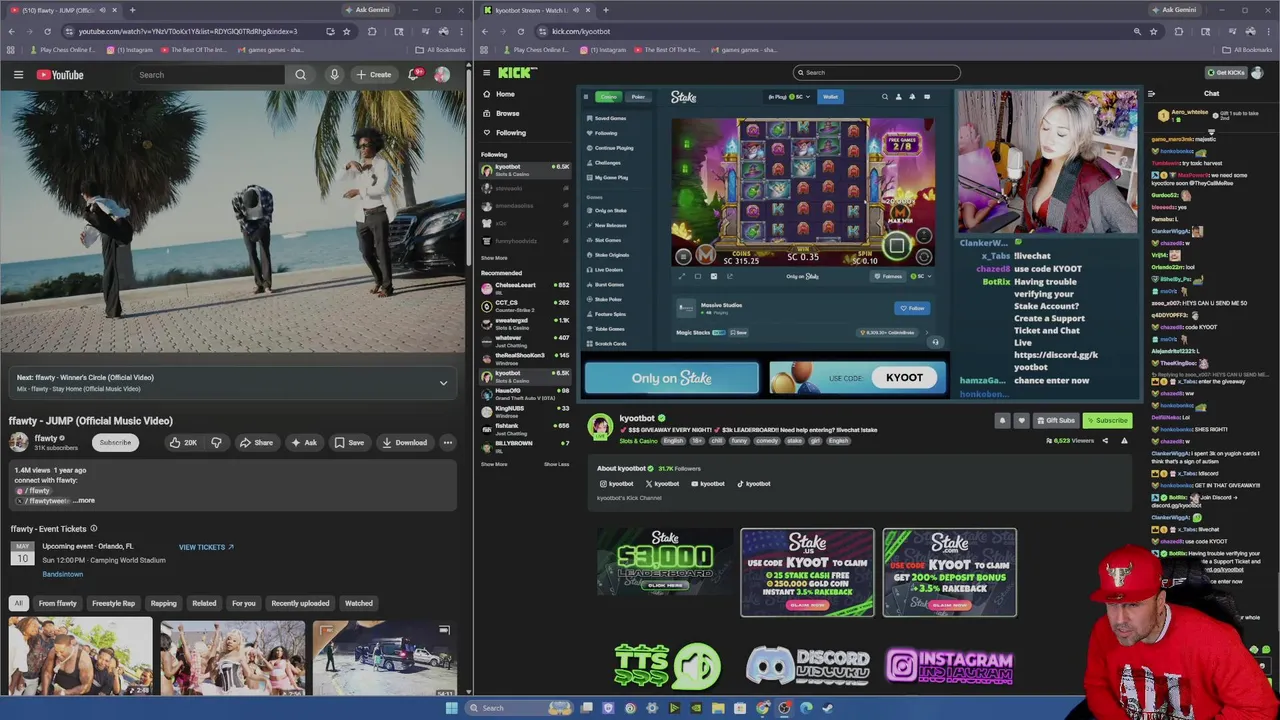The width and height of the screenshot is (1280, 720).
Task: Select the For you chip
Action: tap(244, 603)
